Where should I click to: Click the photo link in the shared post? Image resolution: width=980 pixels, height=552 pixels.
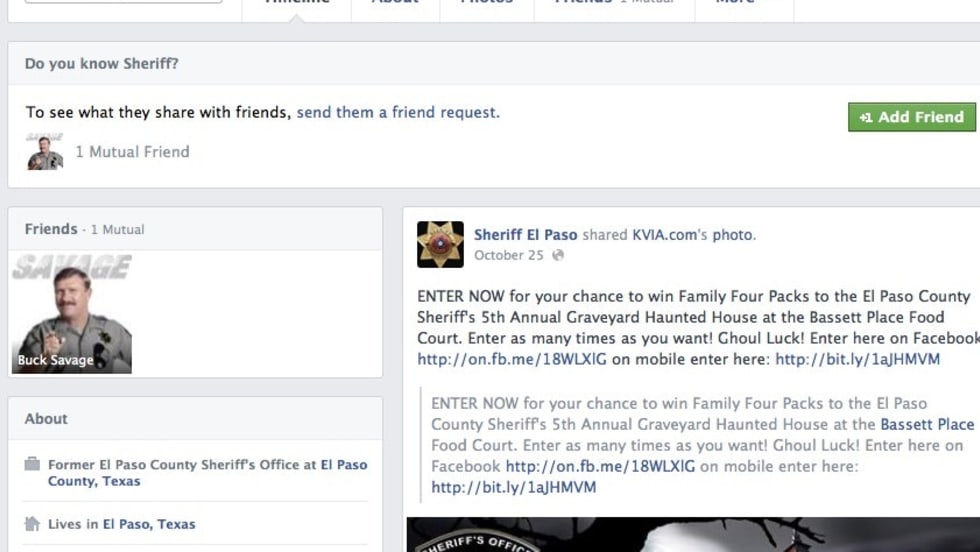[734, 235]
